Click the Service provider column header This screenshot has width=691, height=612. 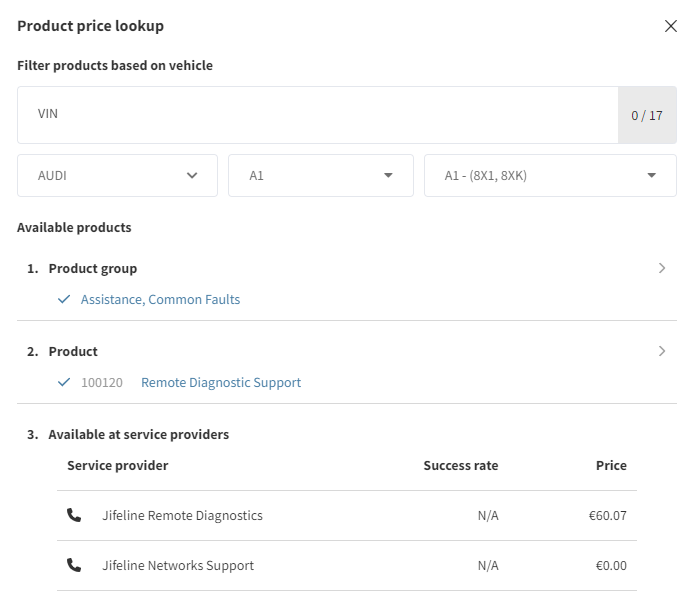117,465
